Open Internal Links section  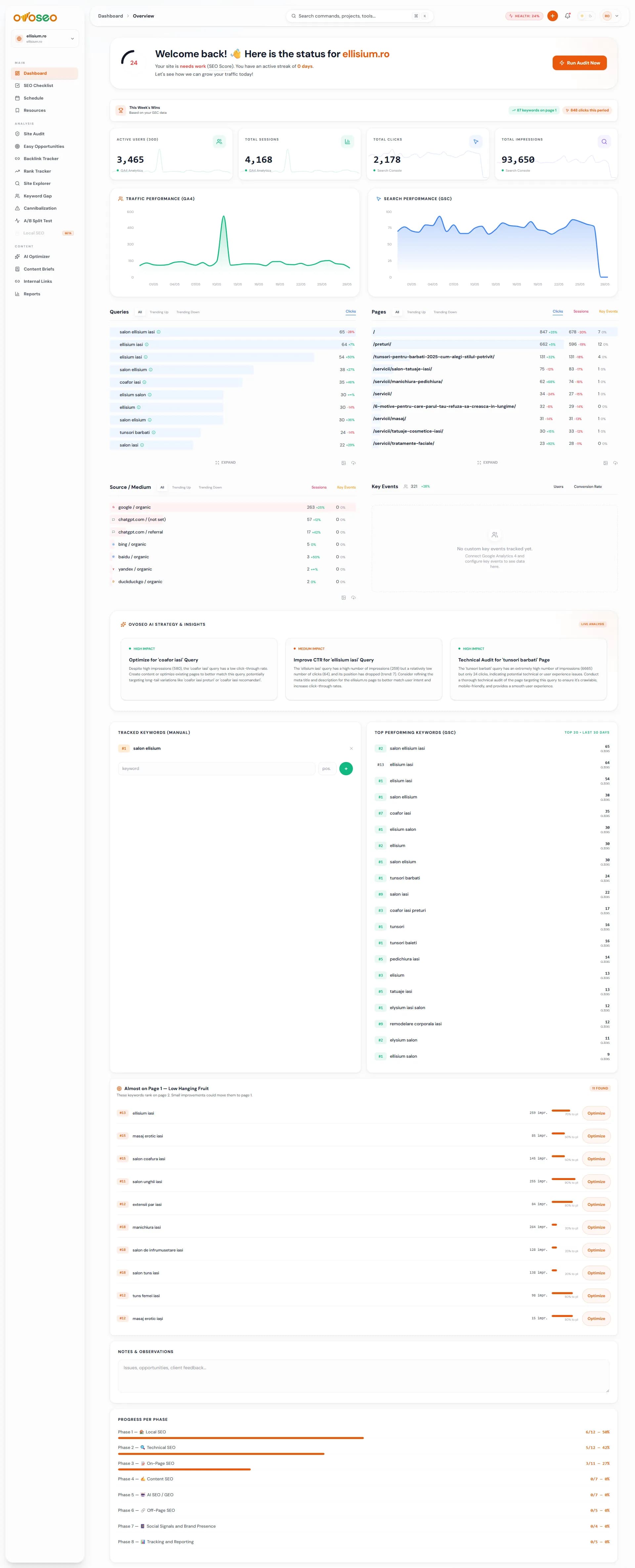[44, 281]
